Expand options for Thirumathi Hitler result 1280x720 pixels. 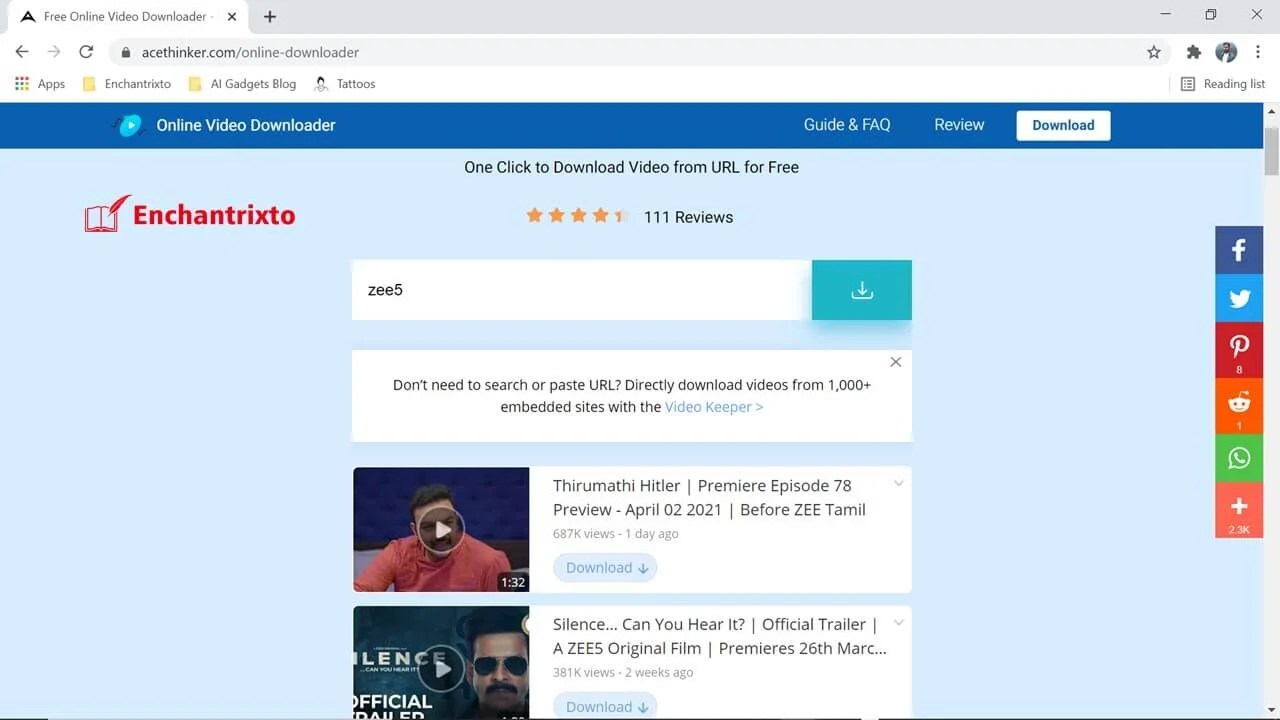coord(898,484)
